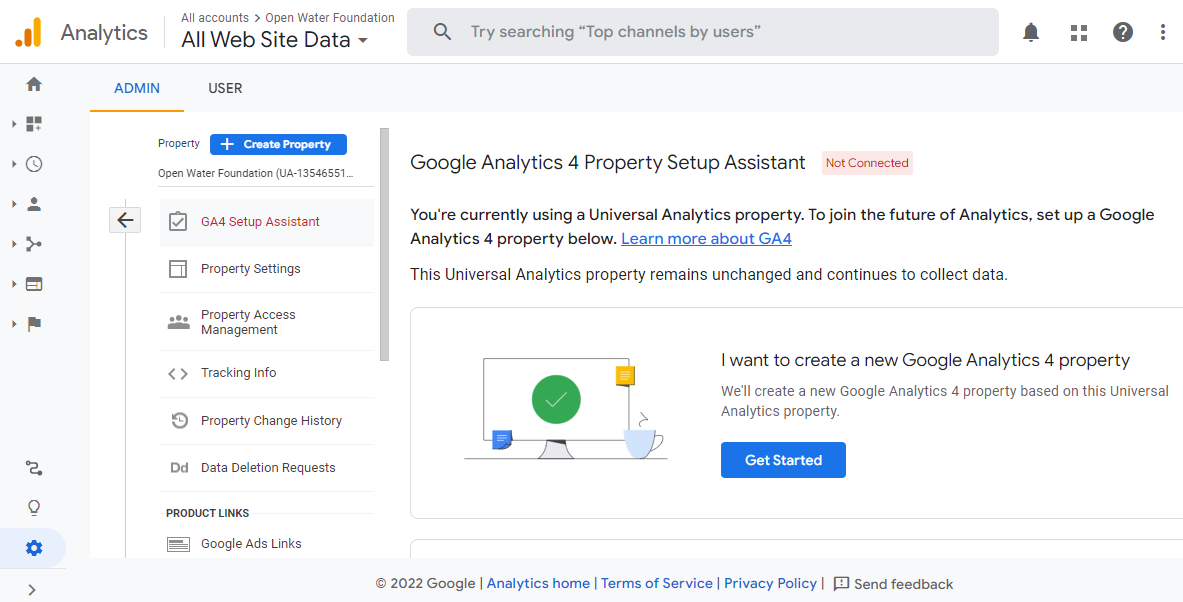Click the search bar at the top
1183x602 pixels.
click(700, 31)
